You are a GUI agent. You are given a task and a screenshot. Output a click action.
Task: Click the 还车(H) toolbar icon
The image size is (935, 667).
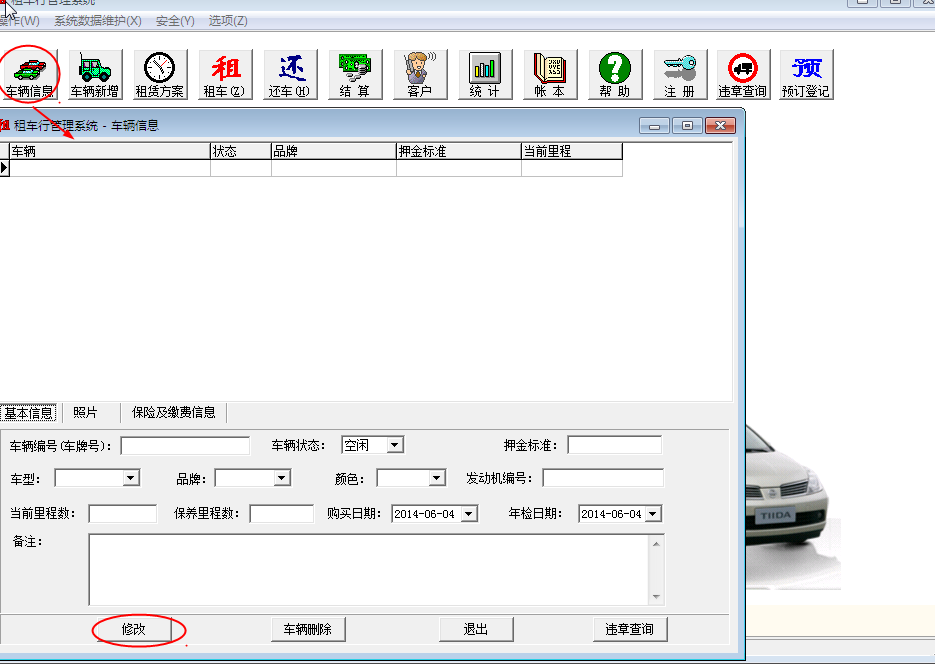(290, 75)
